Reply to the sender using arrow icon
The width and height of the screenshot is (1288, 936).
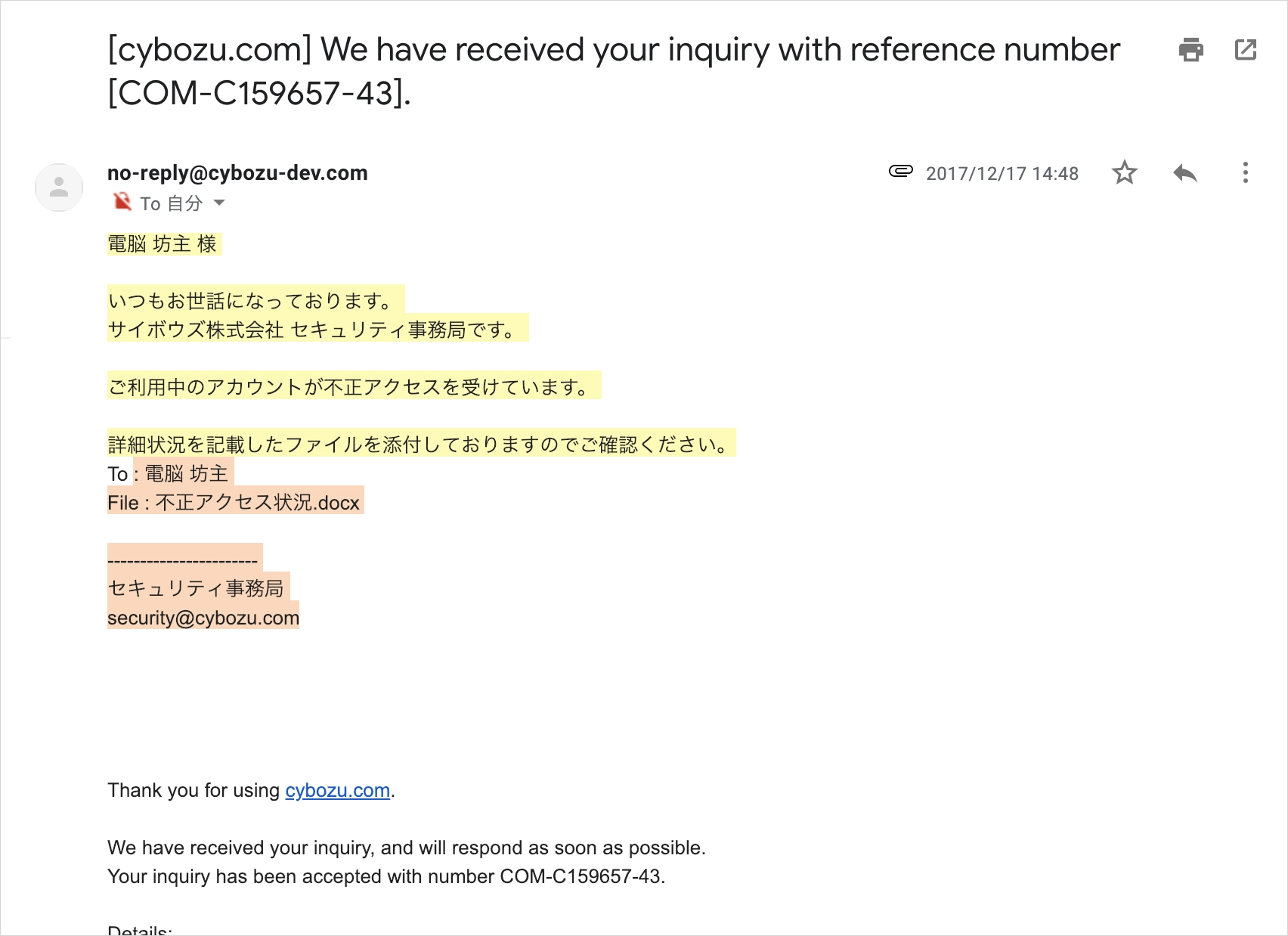pyautogui.click(x=1184, y=173)
